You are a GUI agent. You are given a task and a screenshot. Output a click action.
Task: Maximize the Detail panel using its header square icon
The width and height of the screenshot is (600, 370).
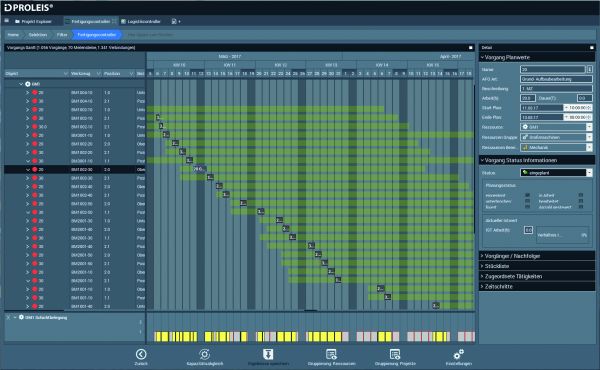pyautogui.click(x=592, y=47)
